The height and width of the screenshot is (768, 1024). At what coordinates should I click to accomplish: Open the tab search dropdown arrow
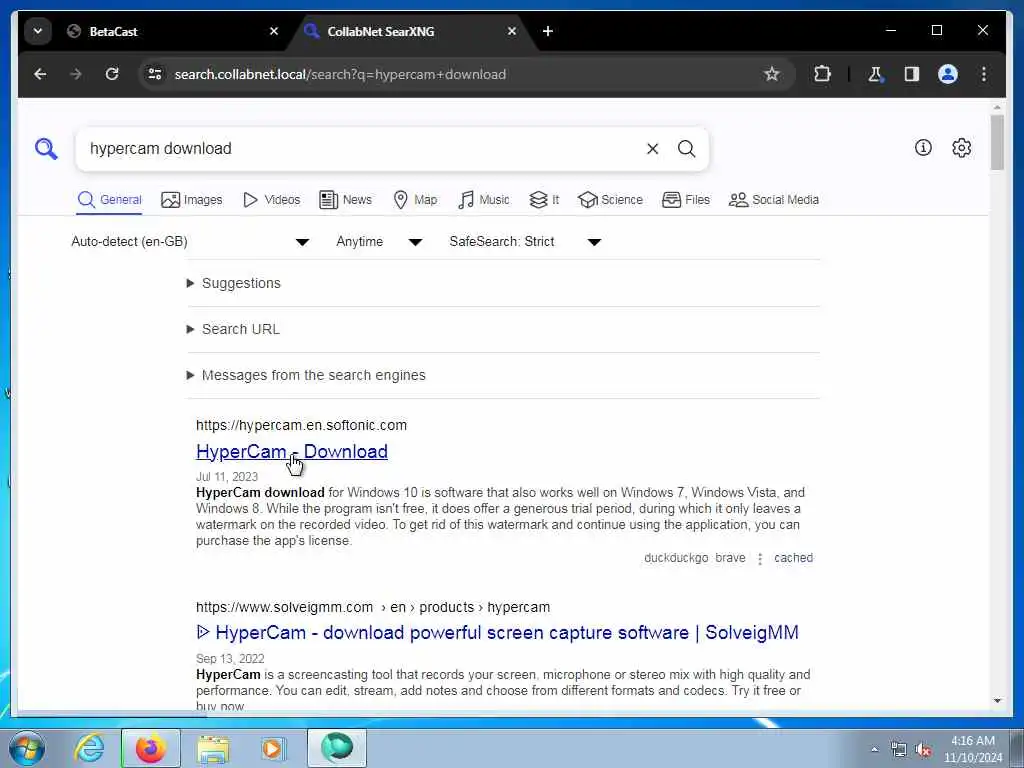click(x=38, y=31)
